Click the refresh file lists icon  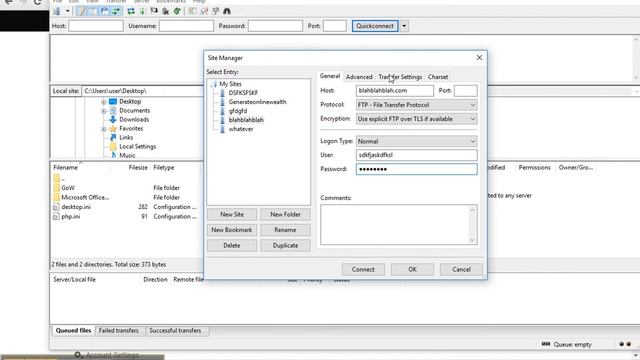click(x=131, y=11)
